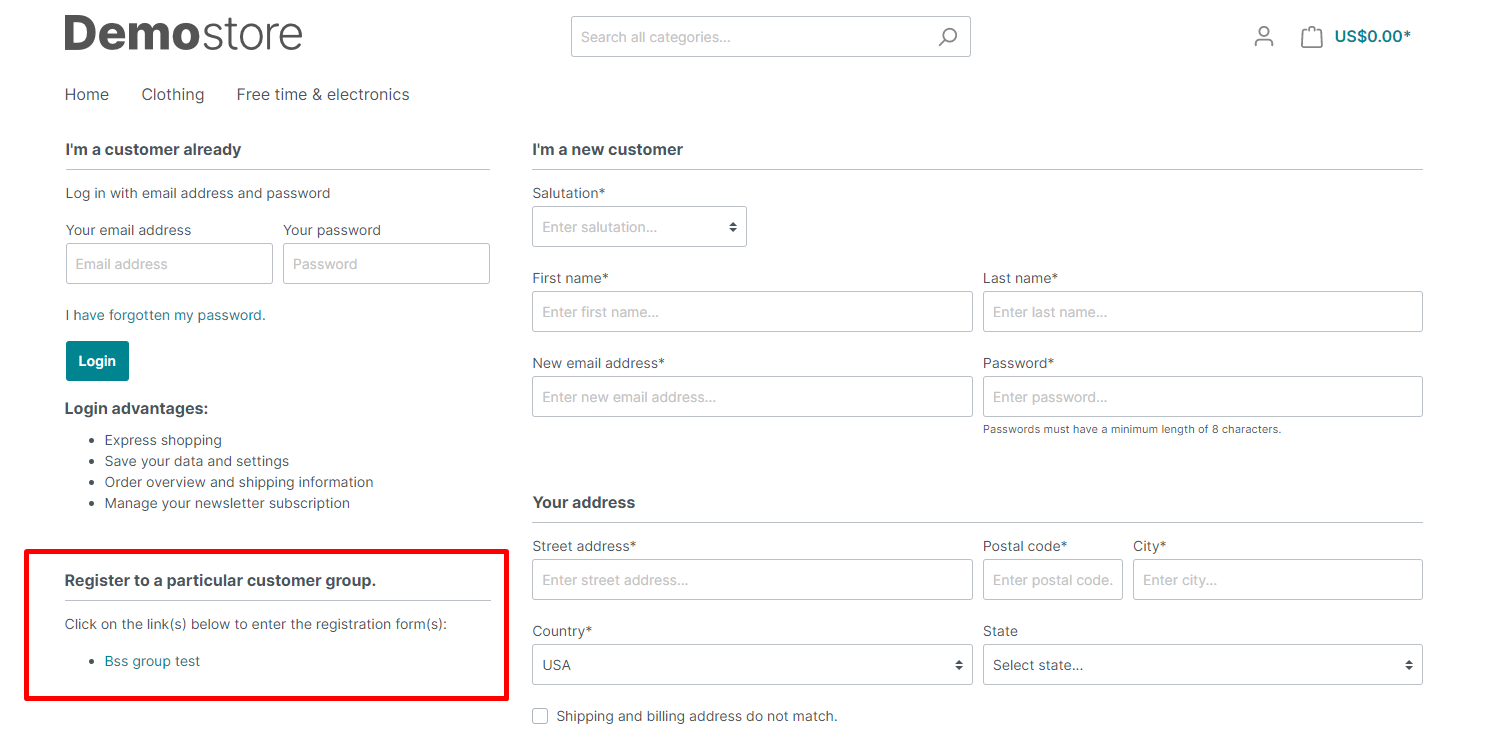Open the Salutation dropdown

point(639,227)
